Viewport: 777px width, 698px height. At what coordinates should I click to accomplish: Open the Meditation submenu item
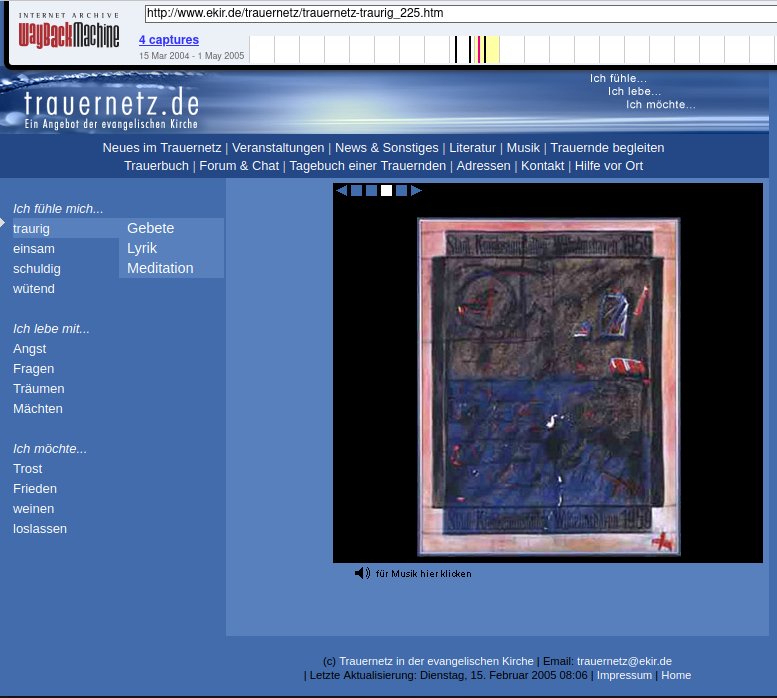click(x=160, y=268)
